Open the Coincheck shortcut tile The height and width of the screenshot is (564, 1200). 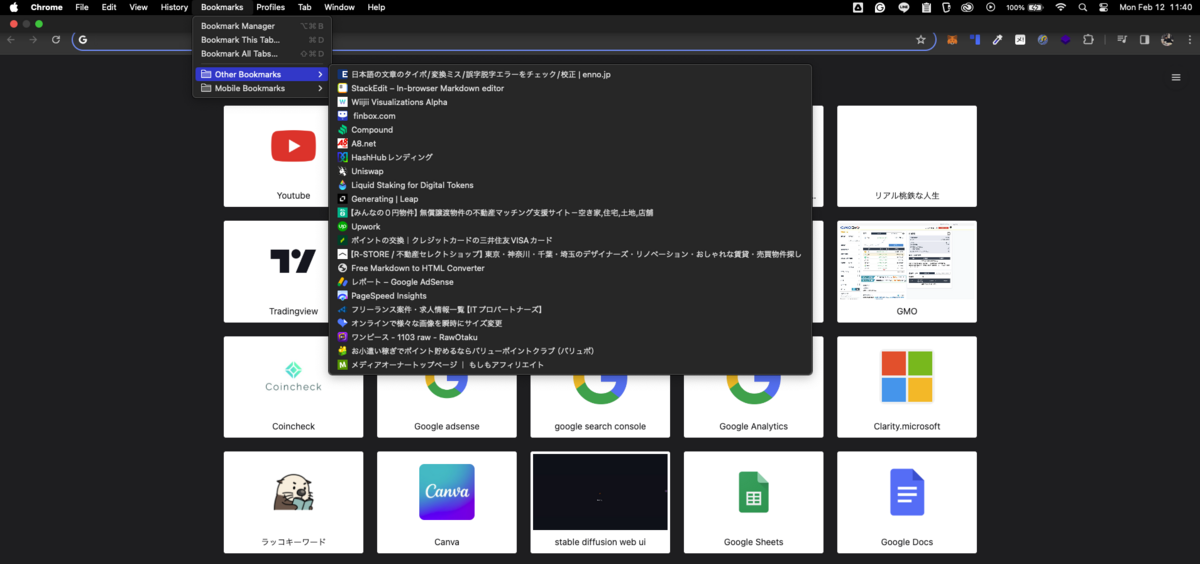point(293,387)
